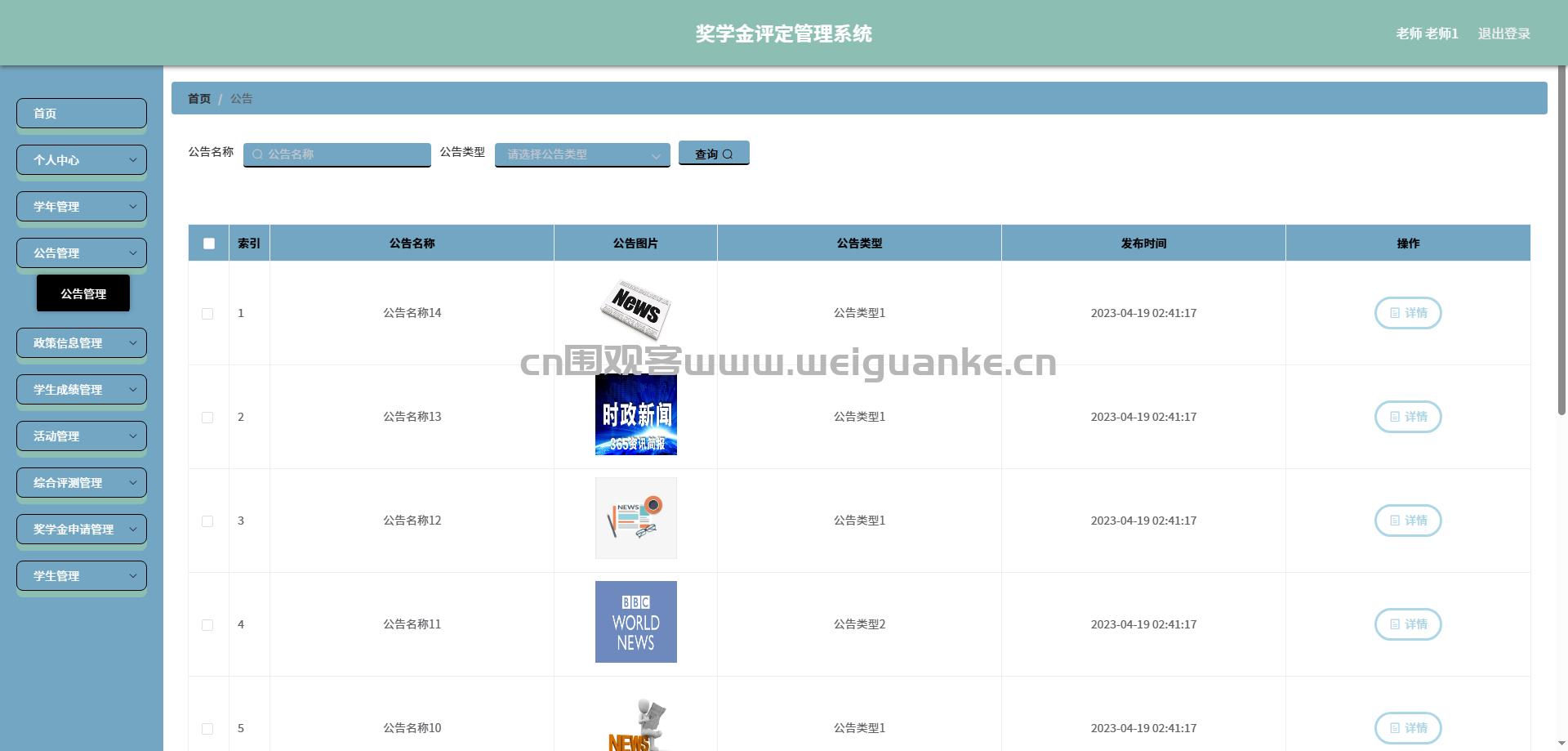Click the BBC World News thumbnail
The height and width of the screenshot is (751, 1568).
[x=636, y=622]
